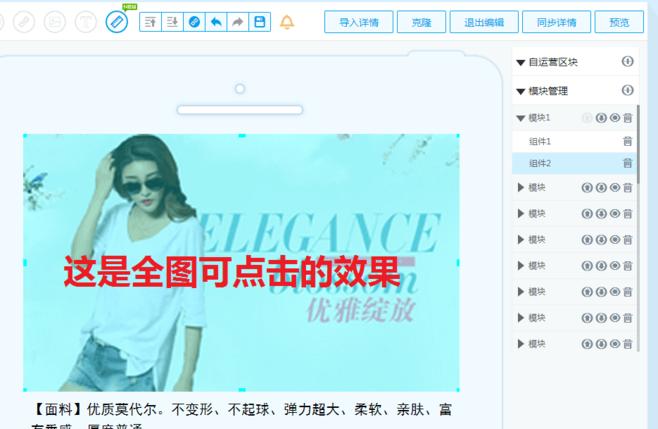The height and width of the screenshot is (429, 658).
Task: Collapse the 模块管理 section
Action: 521,91
